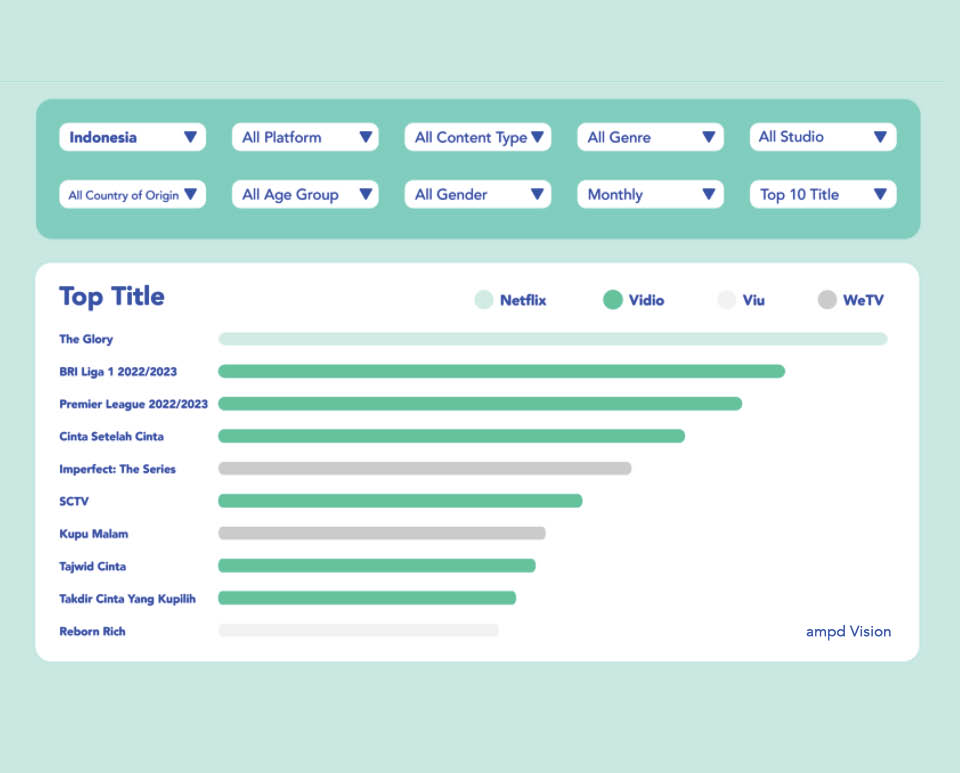Click the Reborn Rich bar

point(359,630)
